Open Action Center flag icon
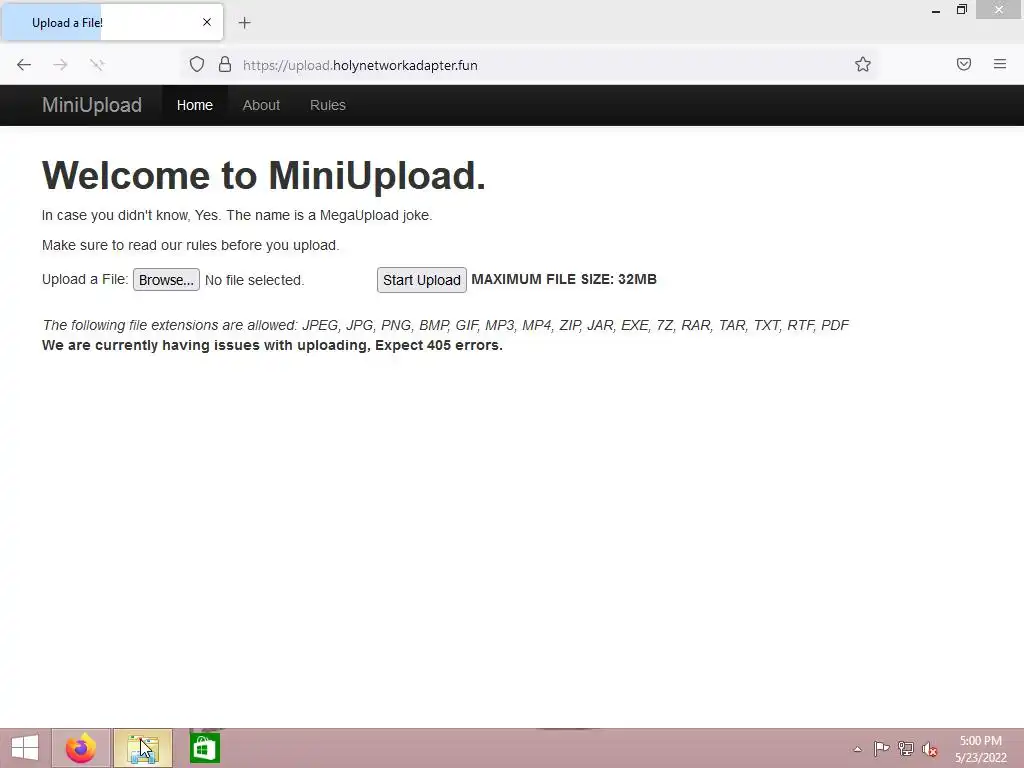The image size is (1024, 768). [x=881, y=749]
